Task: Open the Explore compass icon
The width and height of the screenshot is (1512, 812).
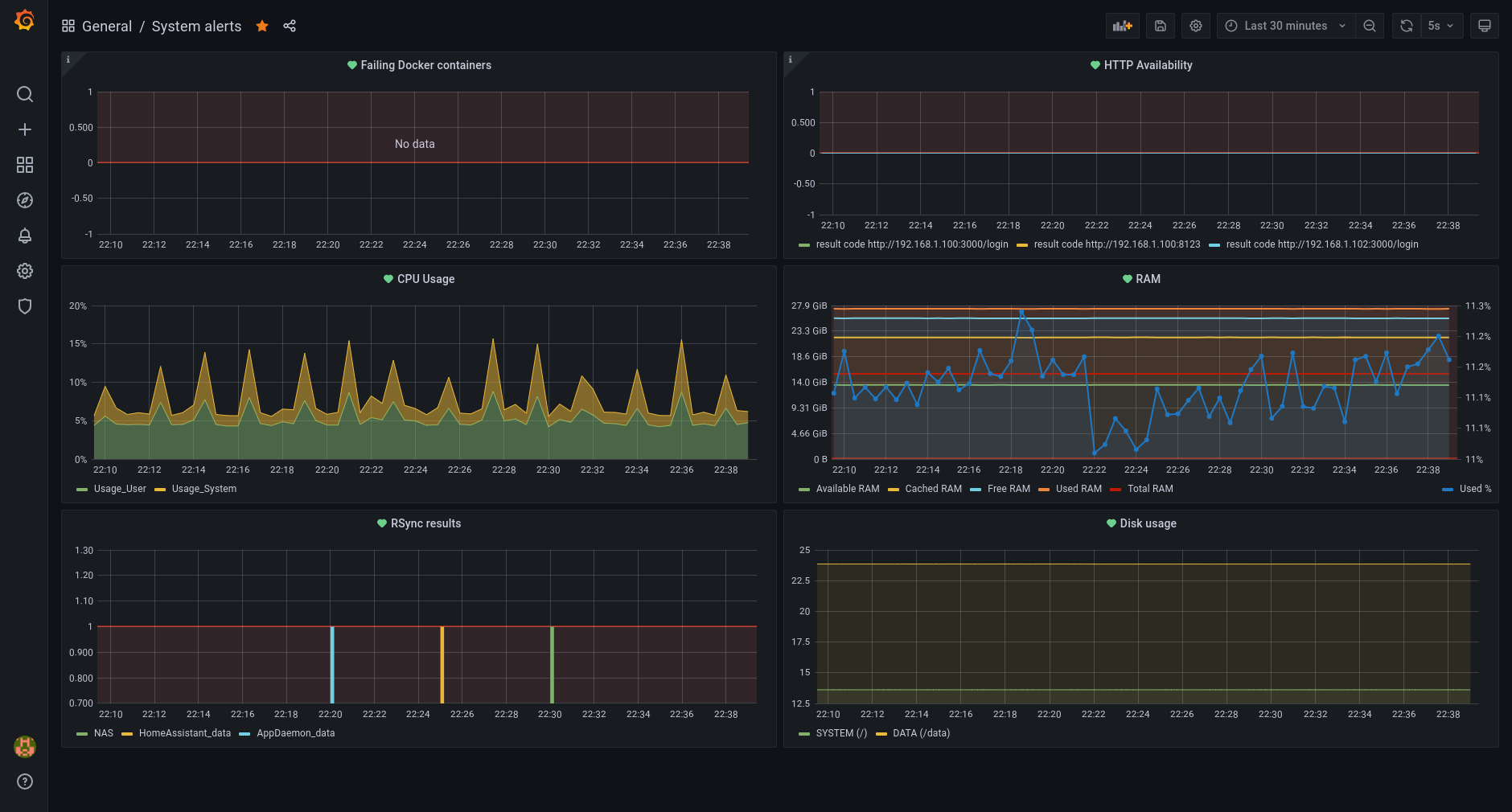Action: click(25, 200)
